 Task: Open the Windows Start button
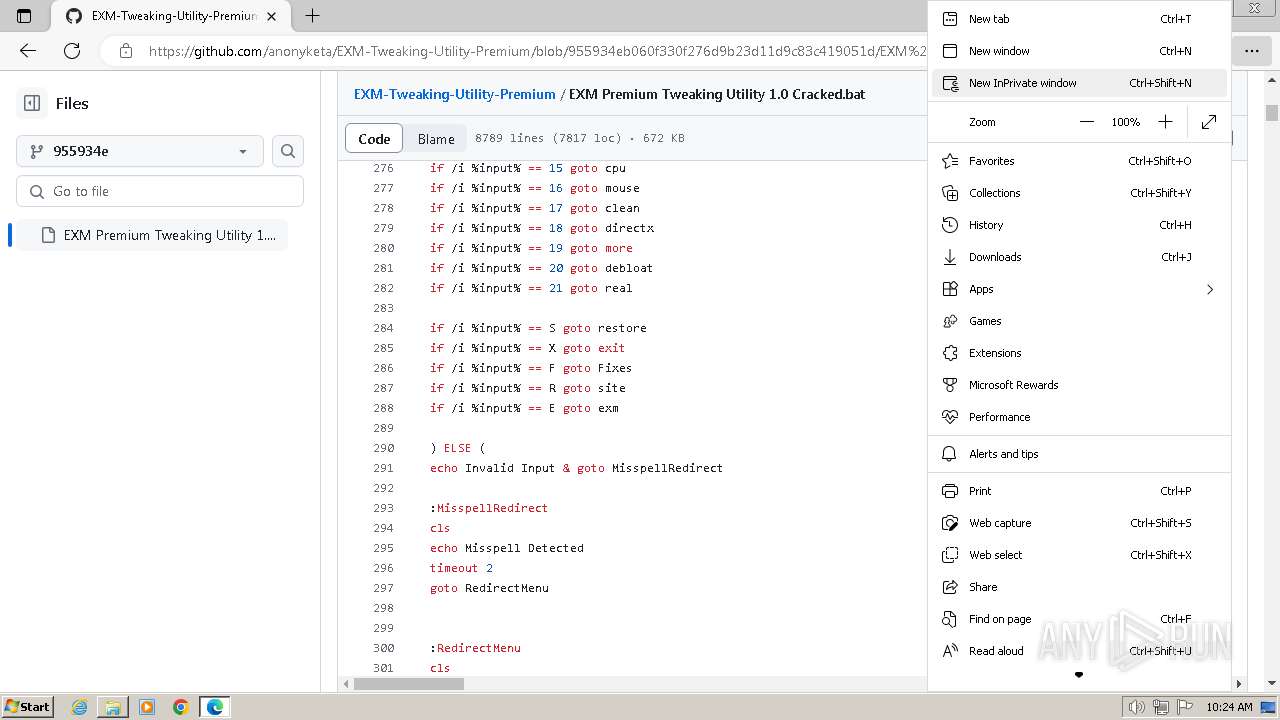27,707
